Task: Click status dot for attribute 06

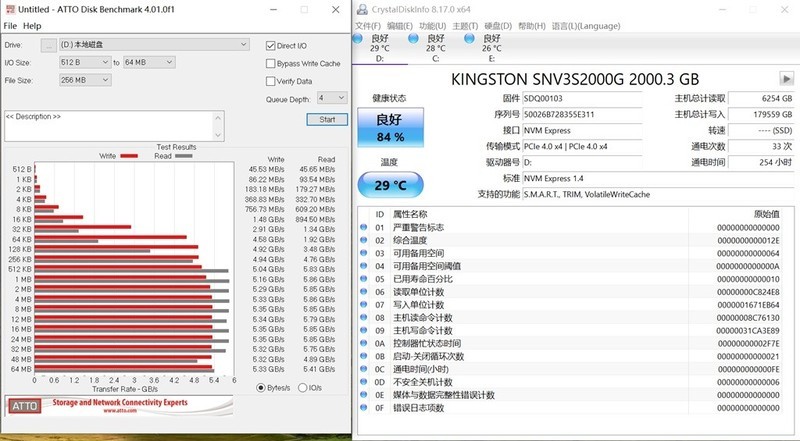Action: [363, 291]
